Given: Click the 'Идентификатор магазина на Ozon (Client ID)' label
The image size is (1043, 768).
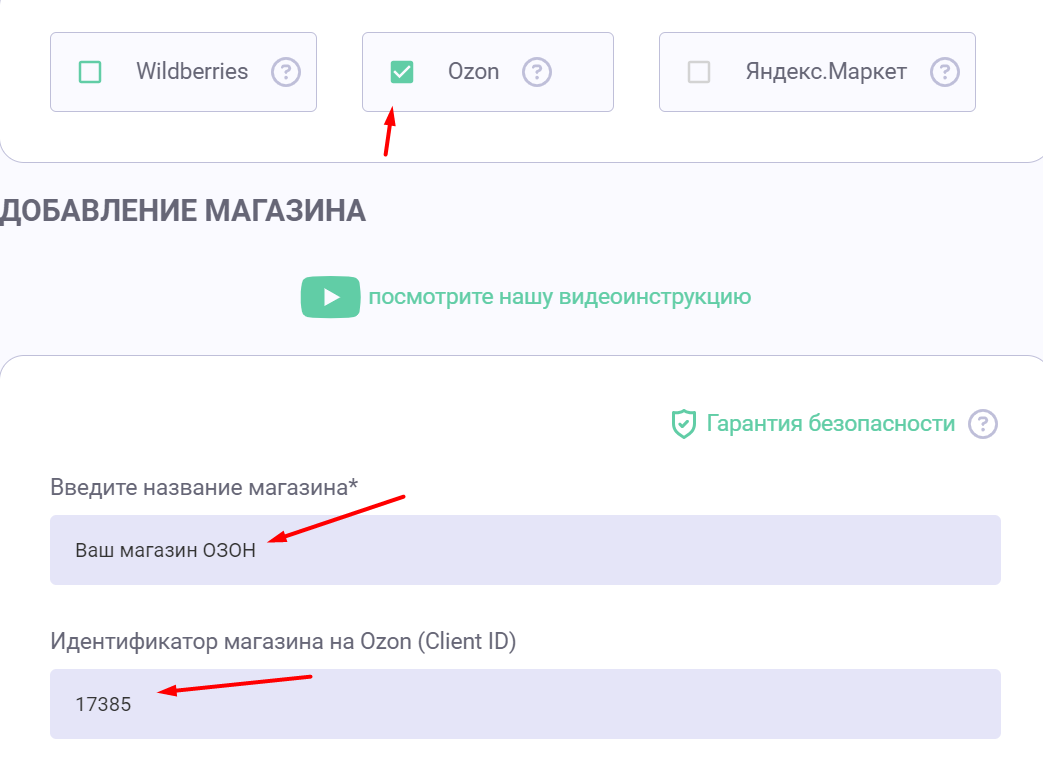Looking at the screenshot, I should coord(283,642).
